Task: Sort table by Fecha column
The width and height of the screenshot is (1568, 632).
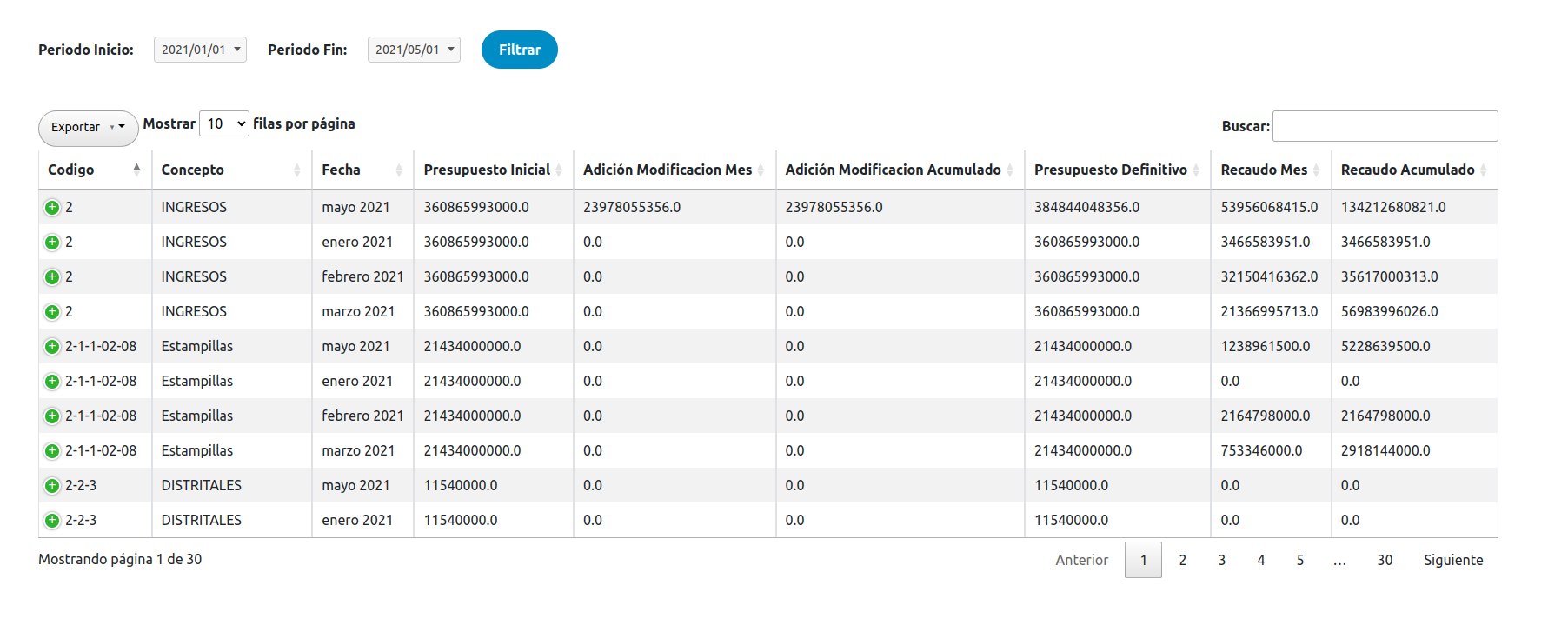Action: [362, 170]
